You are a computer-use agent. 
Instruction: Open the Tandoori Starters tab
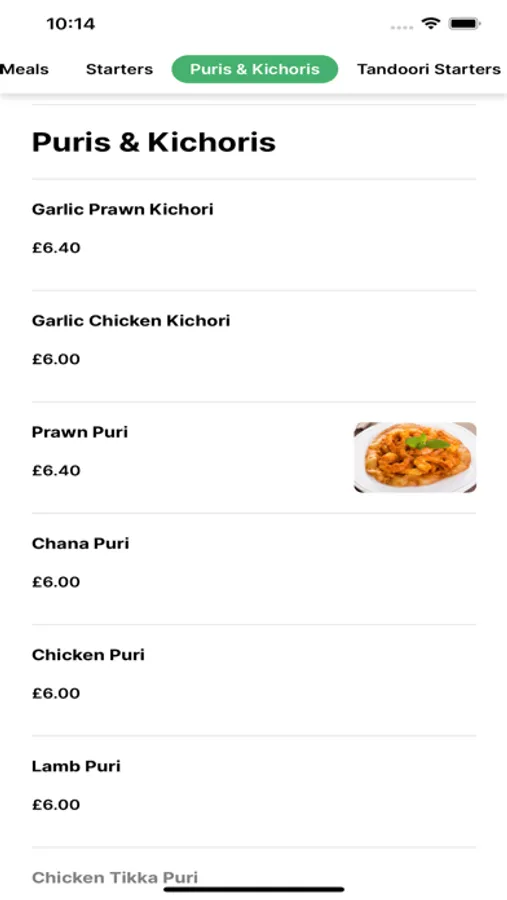(x=429, y=69)
